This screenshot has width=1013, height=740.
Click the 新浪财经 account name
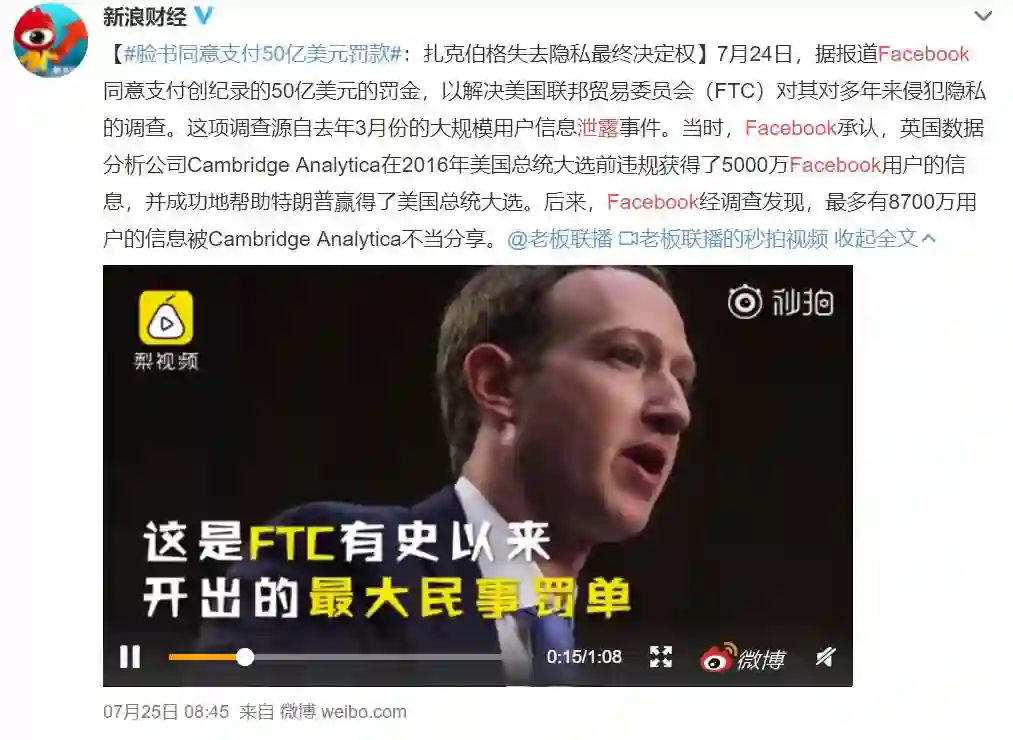coord(145,17)
